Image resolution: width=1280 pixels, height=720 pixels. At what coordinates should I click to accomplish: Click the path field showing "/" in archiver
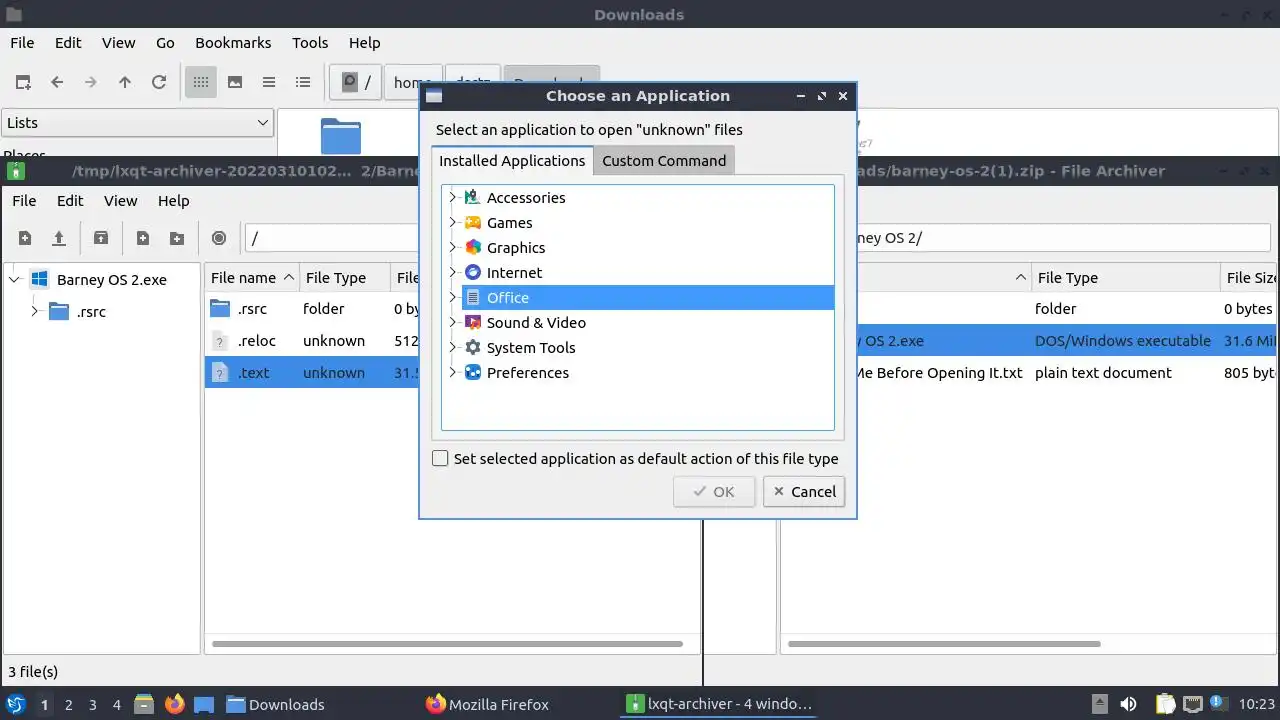332,238
